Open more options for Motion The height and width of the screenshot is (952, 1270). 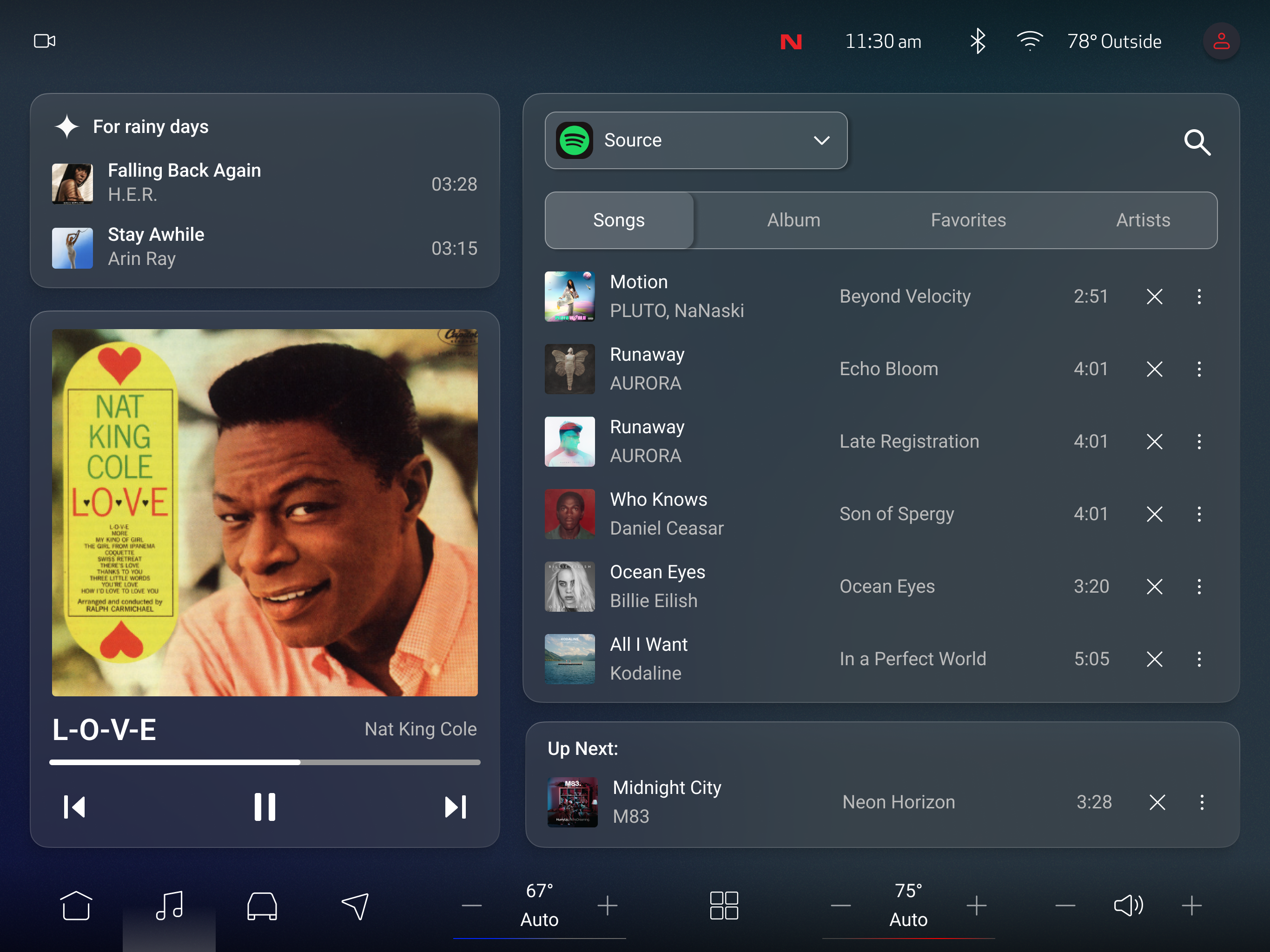pyautogui.click(x=1199, y=296)
